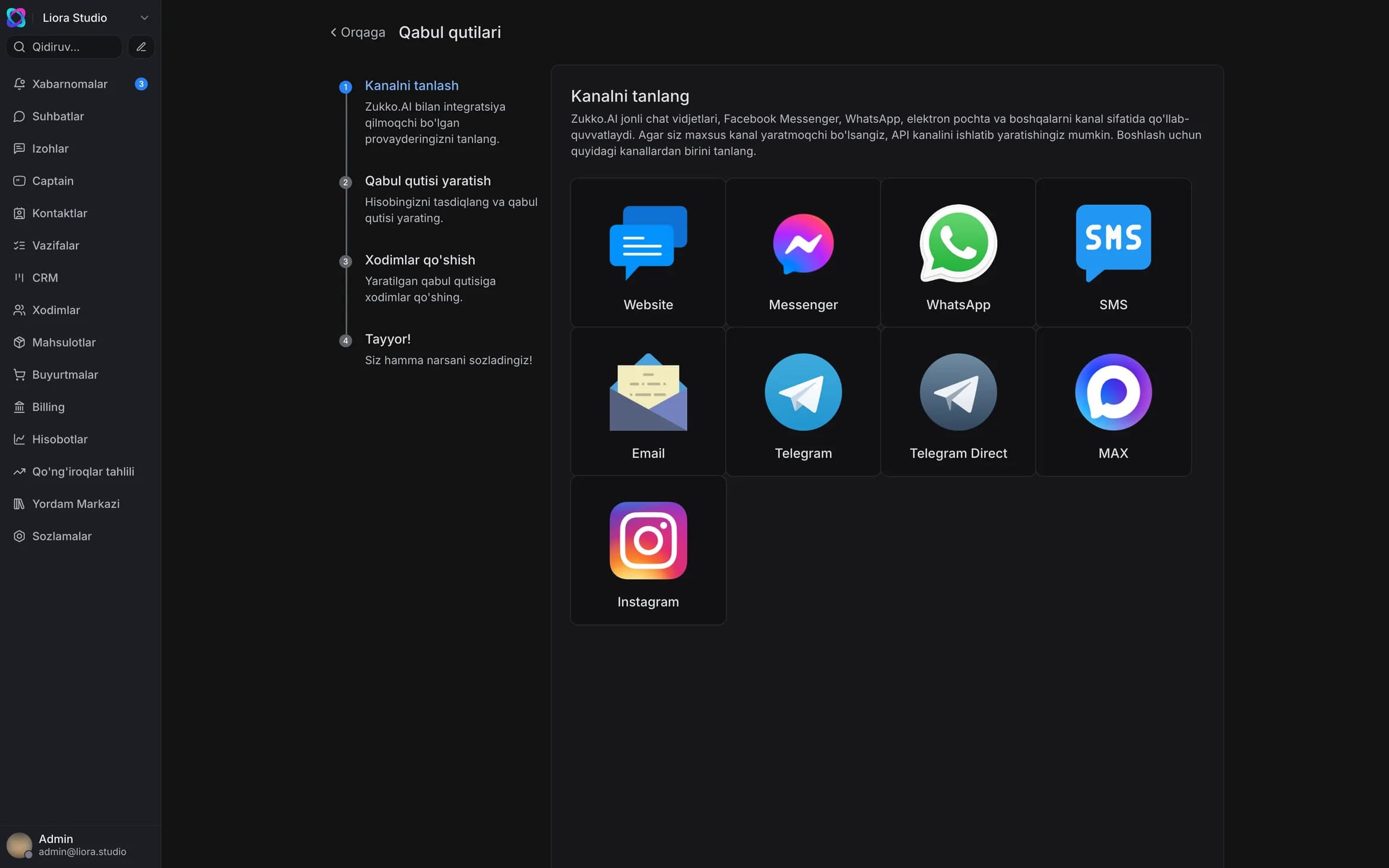Click the Instagram label text
The image size is (1389, 868).
coord(648,602)
